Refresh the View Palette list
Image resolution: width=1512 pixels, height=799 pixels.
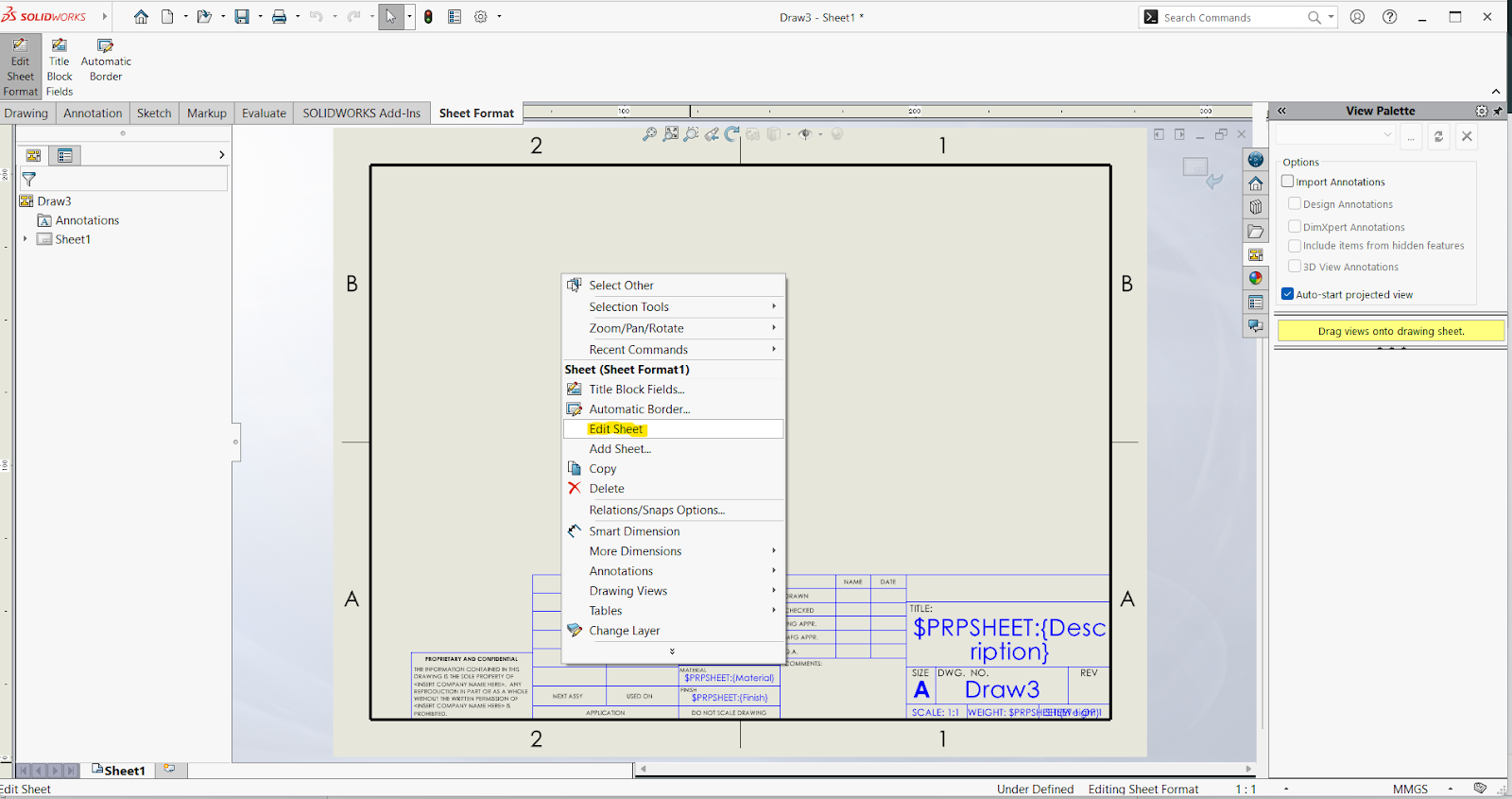point(1438,136)
